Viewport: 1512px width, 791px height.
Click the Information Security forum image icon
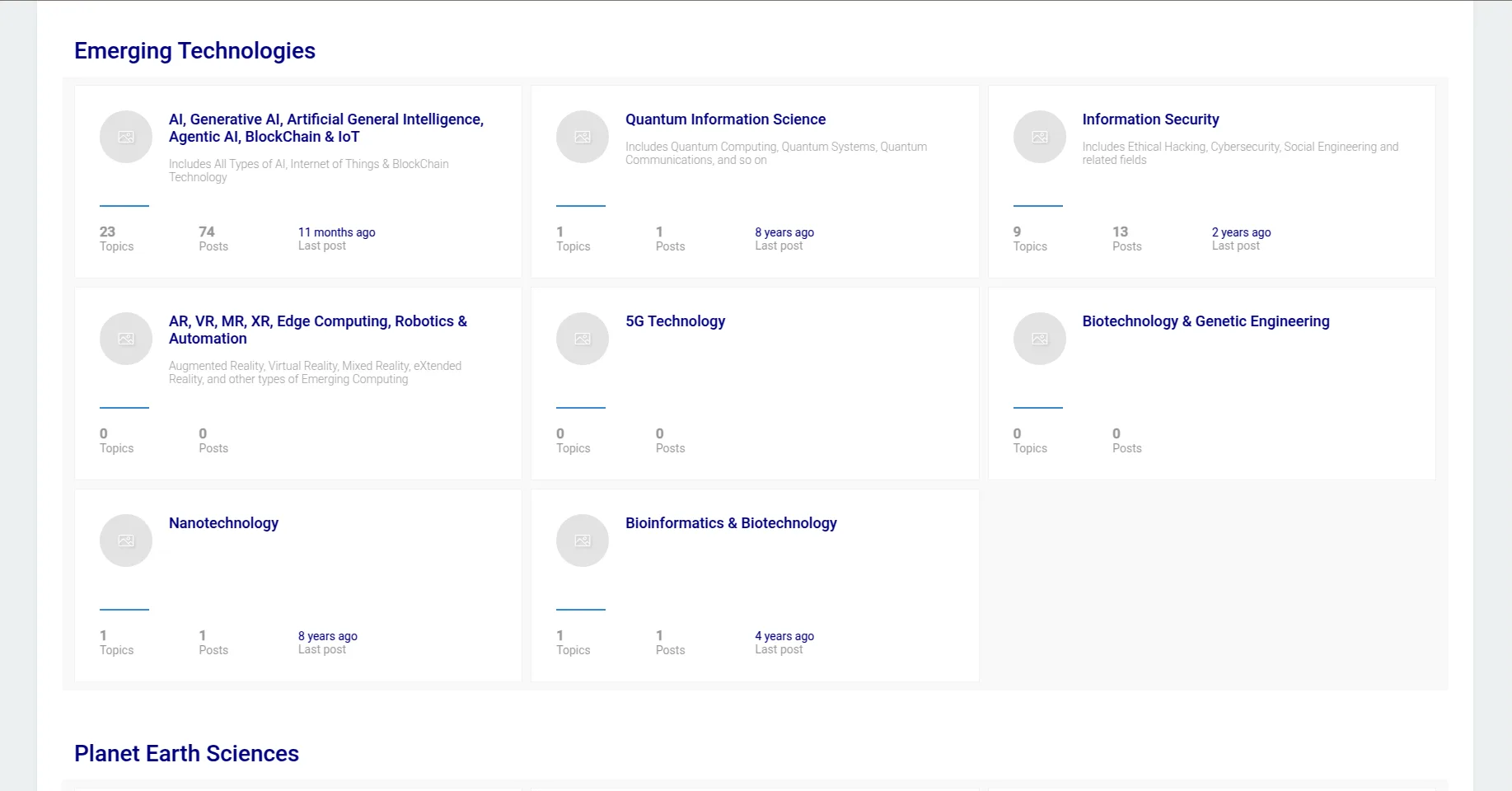pos(1040,137)
